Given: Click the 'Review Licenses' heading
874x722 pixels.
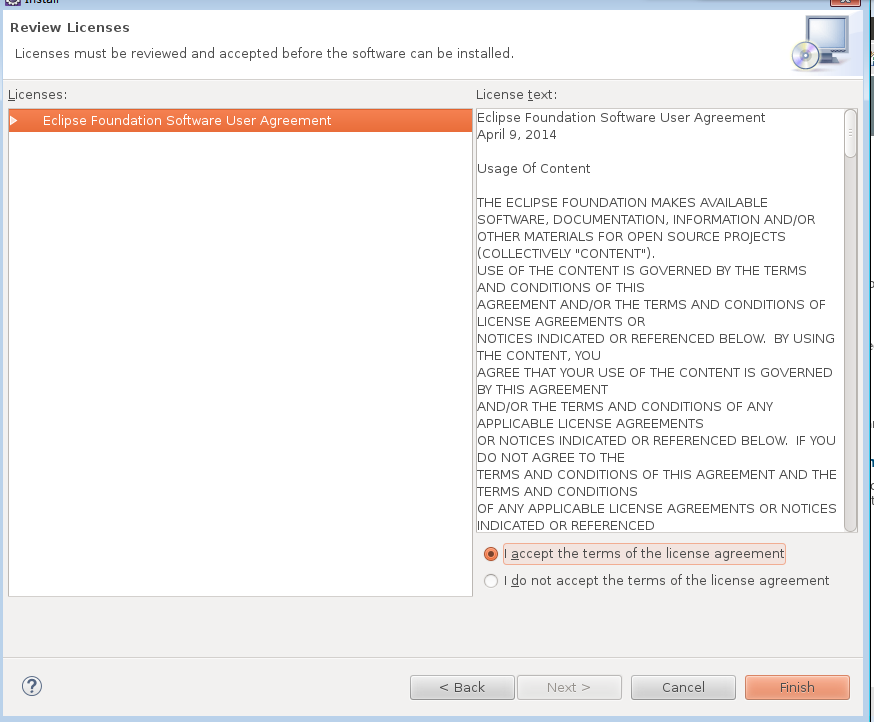Looking at the screenshot, I should tap(70, 27).
